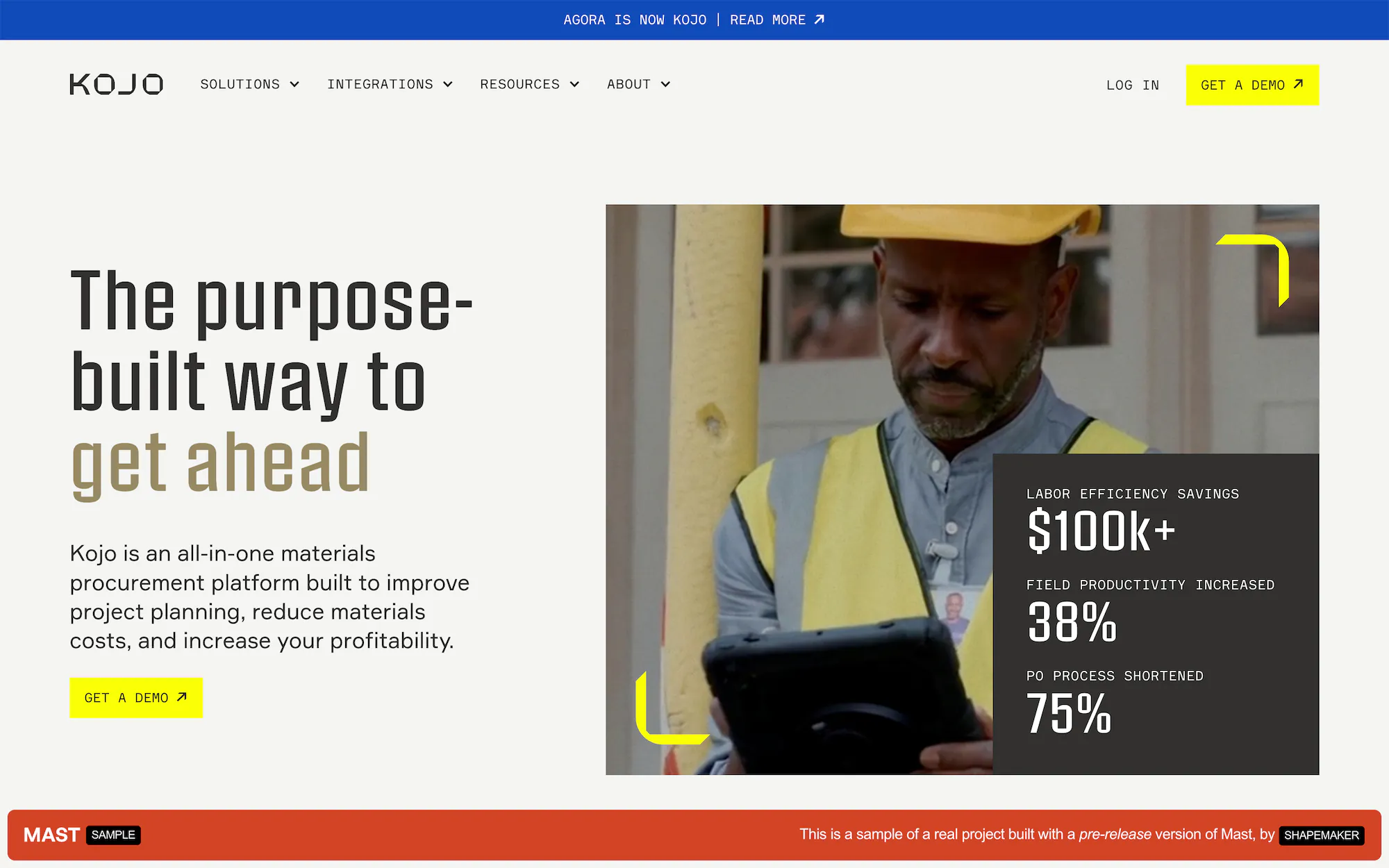Viewport: 1389px width, 868px height.
Task: Click the Log In link
Action: coord(1132,85)
